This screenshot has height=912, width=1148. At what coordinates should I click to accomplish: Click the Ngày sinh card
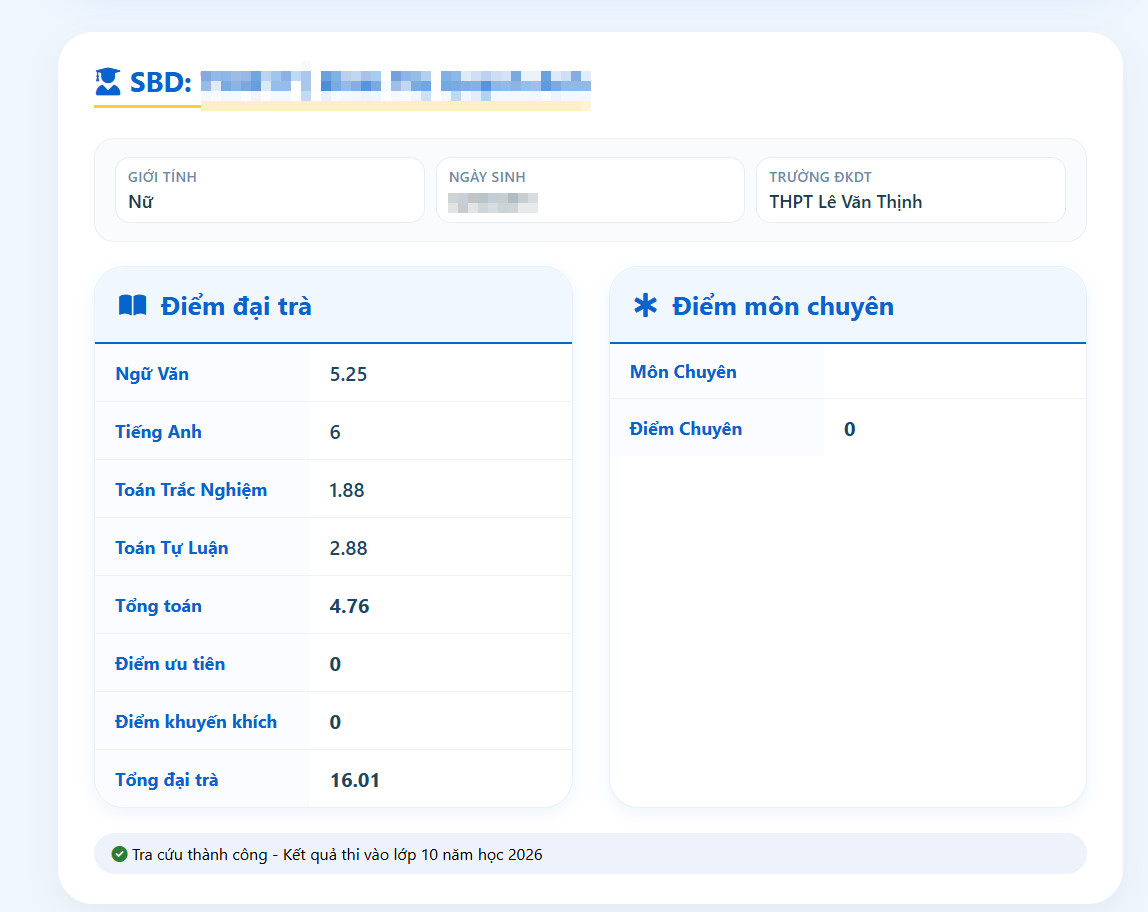(x=590, y=190)
